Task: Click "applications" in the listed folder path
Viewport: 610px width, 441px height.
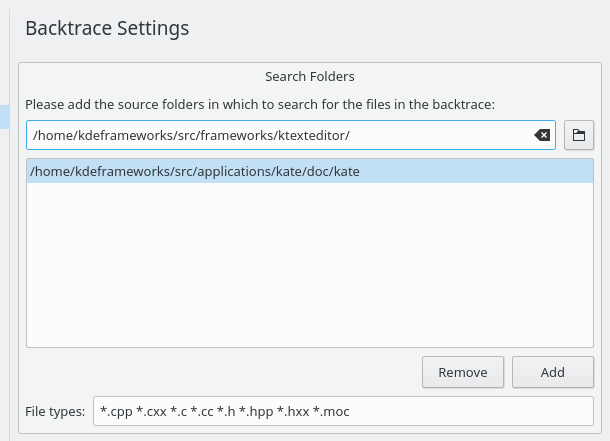Action: [x=230, y=171]
